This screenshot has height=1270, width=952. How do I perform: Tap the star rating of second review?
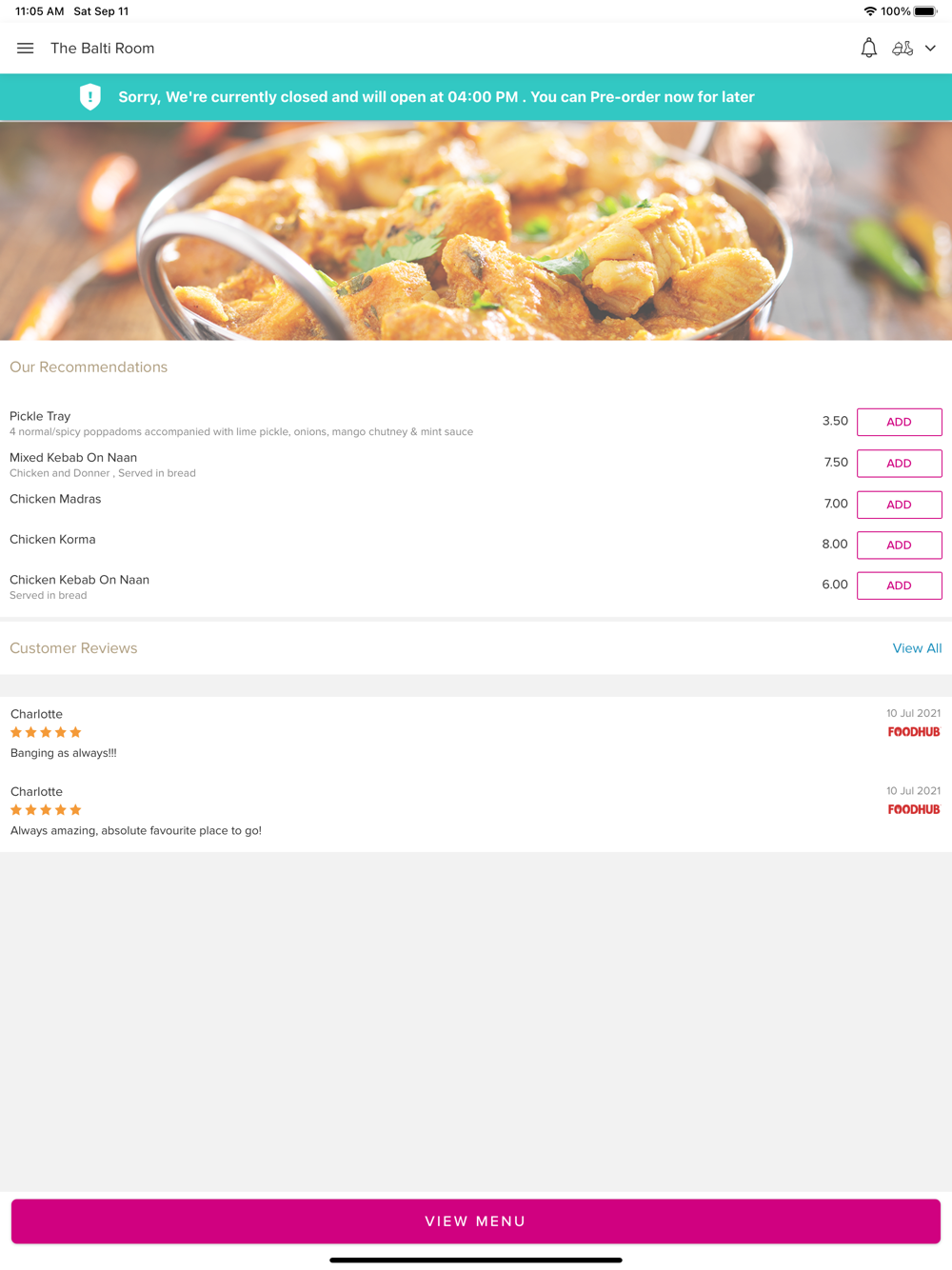[x=46, y=810]
